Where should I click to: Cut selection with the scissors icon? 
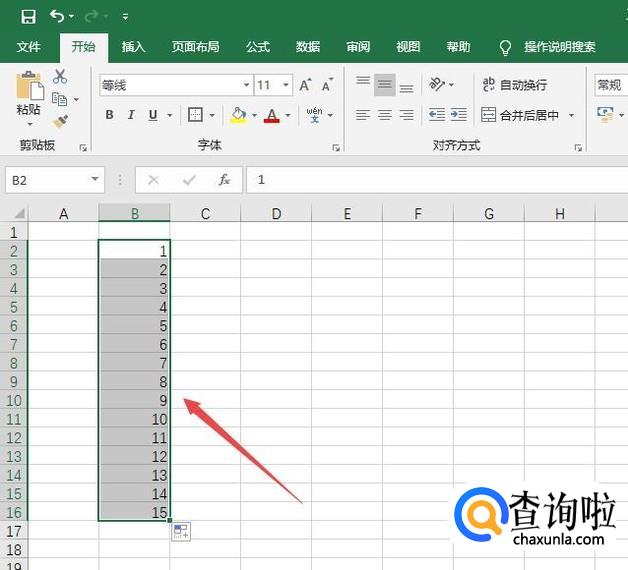tap(60, 76)
